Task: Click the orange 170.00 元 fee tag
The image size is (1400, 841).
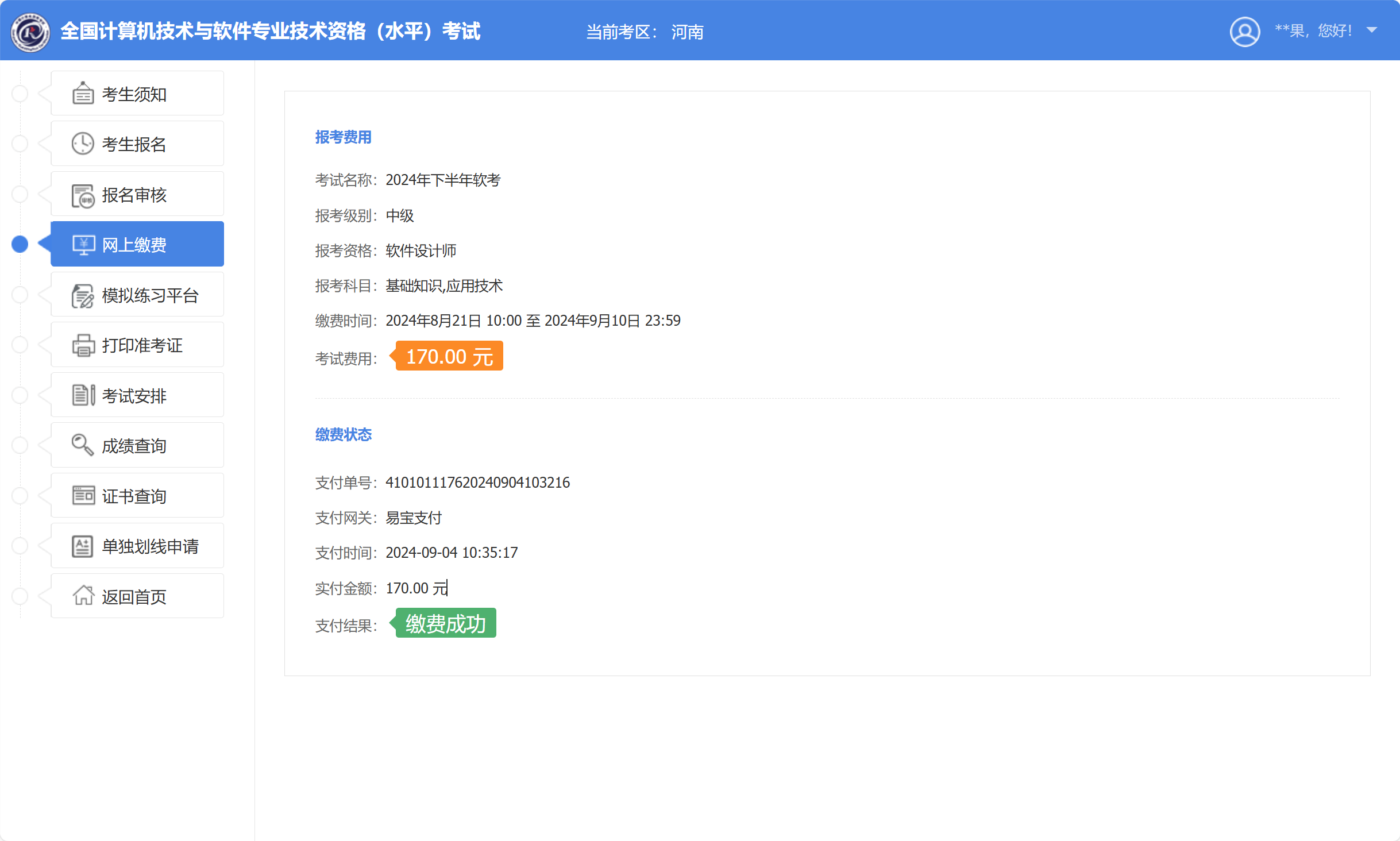Action: pyautogui.click(x=449, y=356)
